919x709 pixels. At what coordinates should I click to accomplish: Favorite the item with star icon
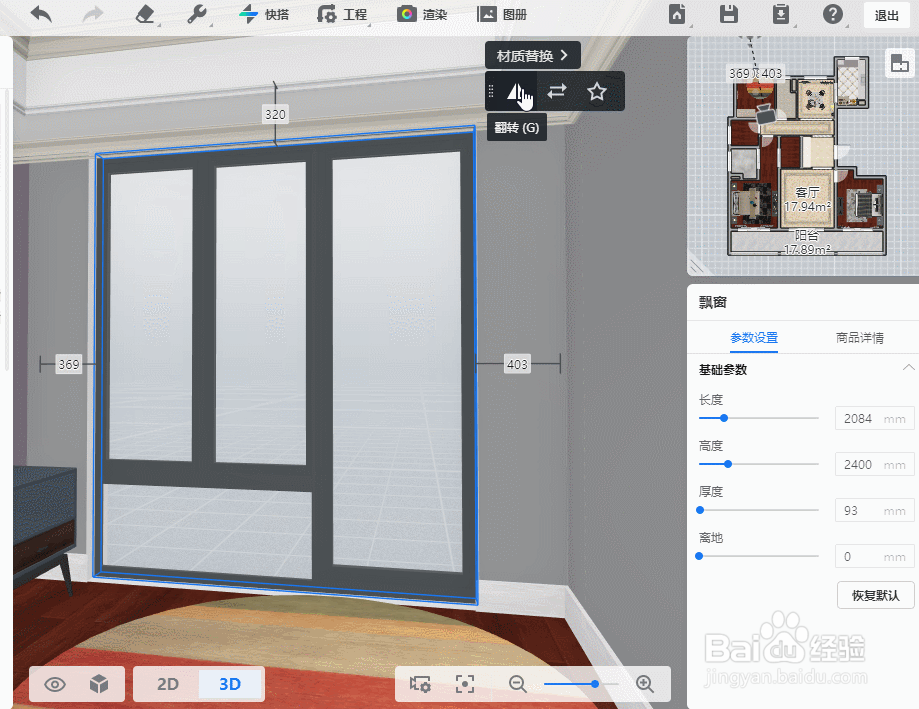click(x=597, y=91)
